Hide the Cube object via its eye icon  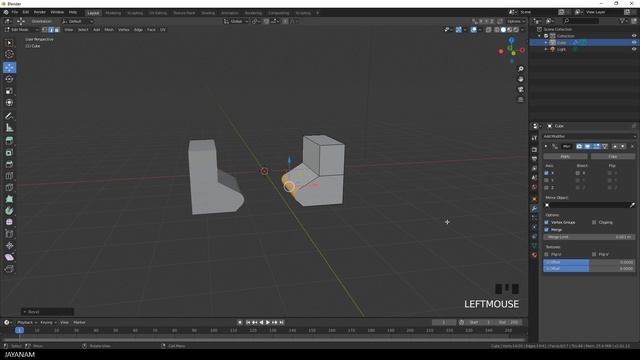(x=634, y=42)
